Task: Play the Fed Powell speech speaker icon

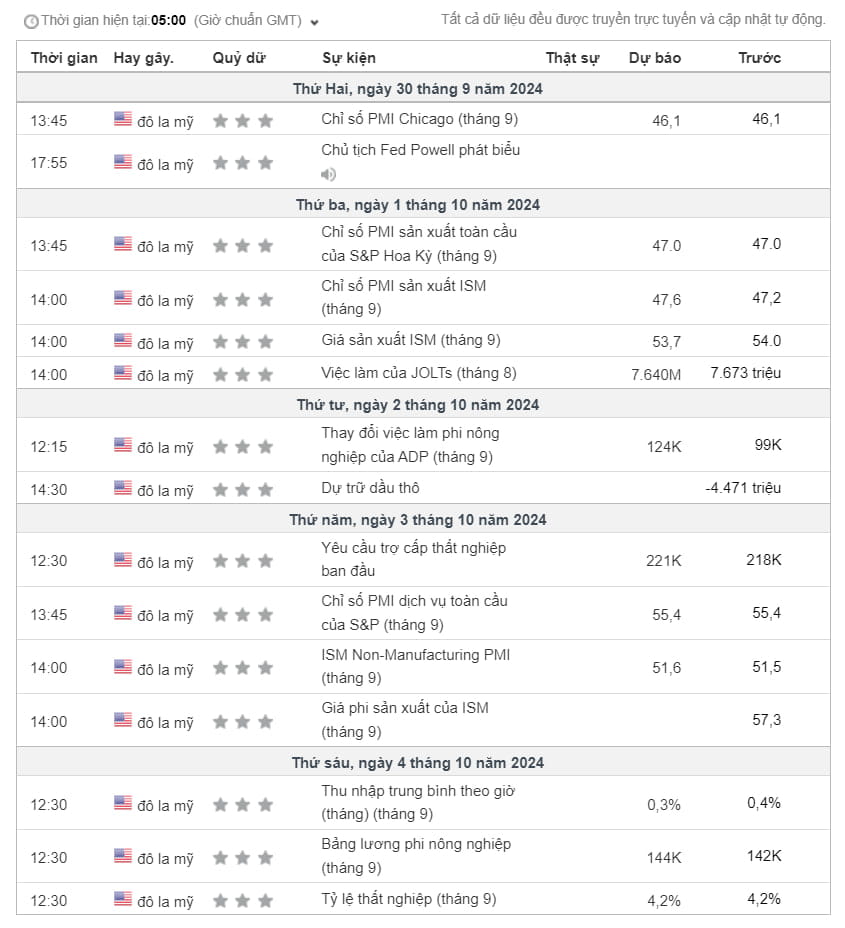Action: point(328,174)
